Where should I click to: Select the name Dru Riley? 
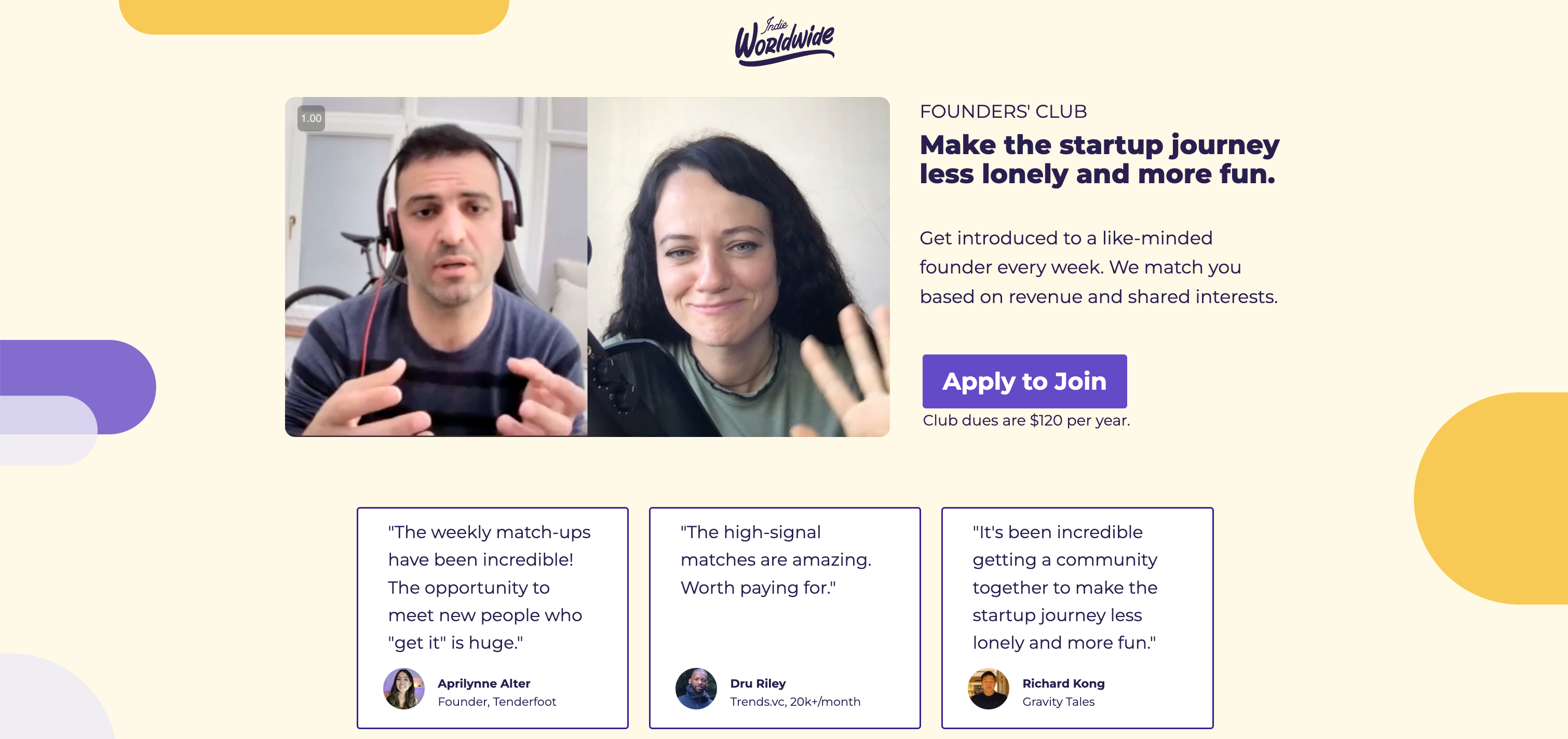tap(758, 683)
